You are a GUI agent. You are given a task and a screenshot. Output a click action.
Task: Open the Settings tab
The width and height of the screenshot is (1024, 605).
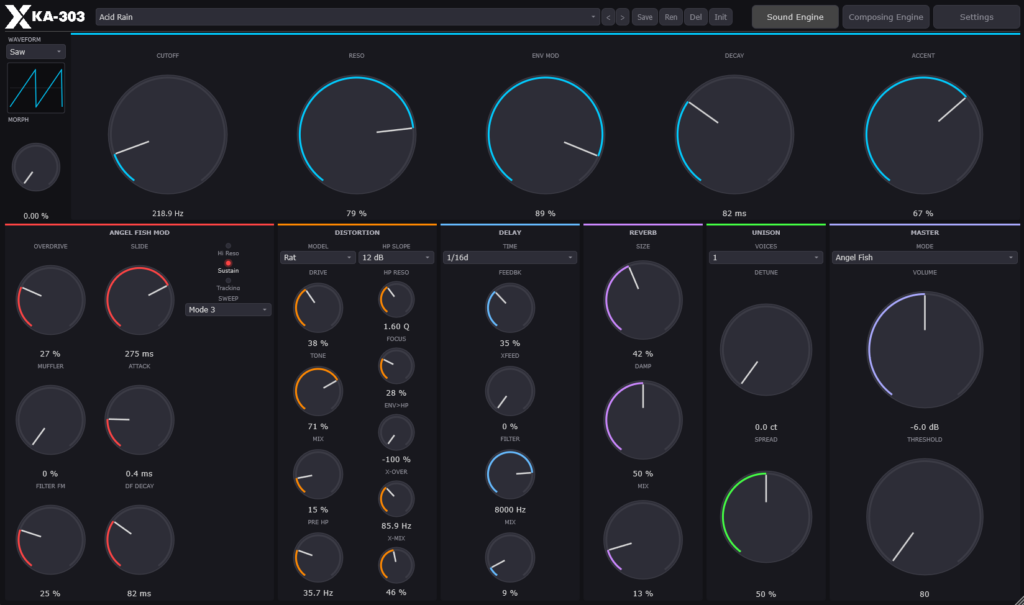pyautogui.click(x=976, y=17)
